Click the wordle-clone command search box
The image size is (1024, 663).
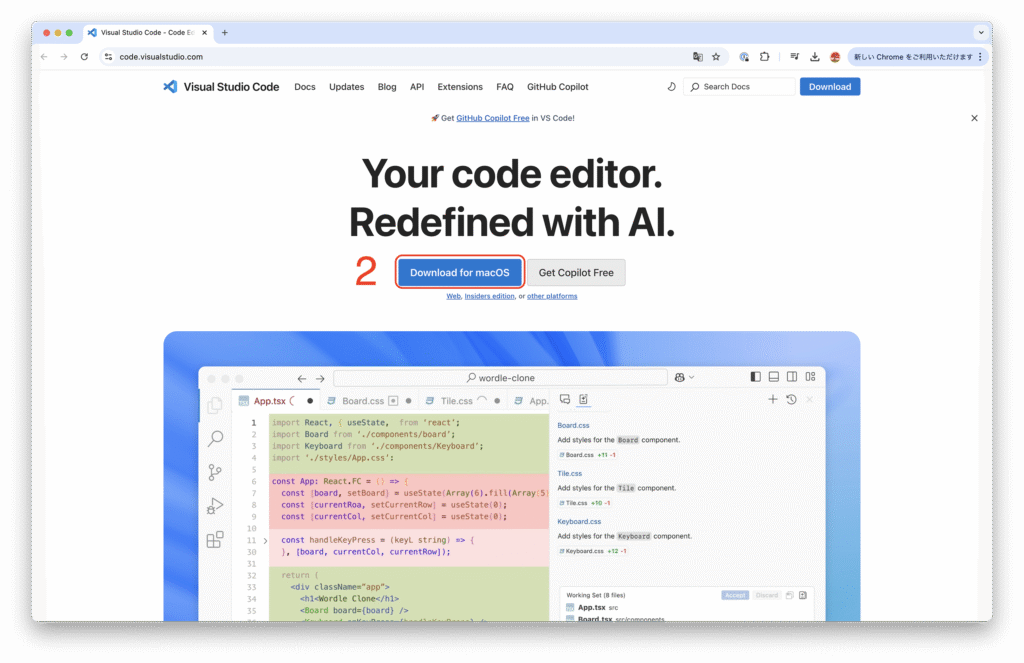[500, 378]
